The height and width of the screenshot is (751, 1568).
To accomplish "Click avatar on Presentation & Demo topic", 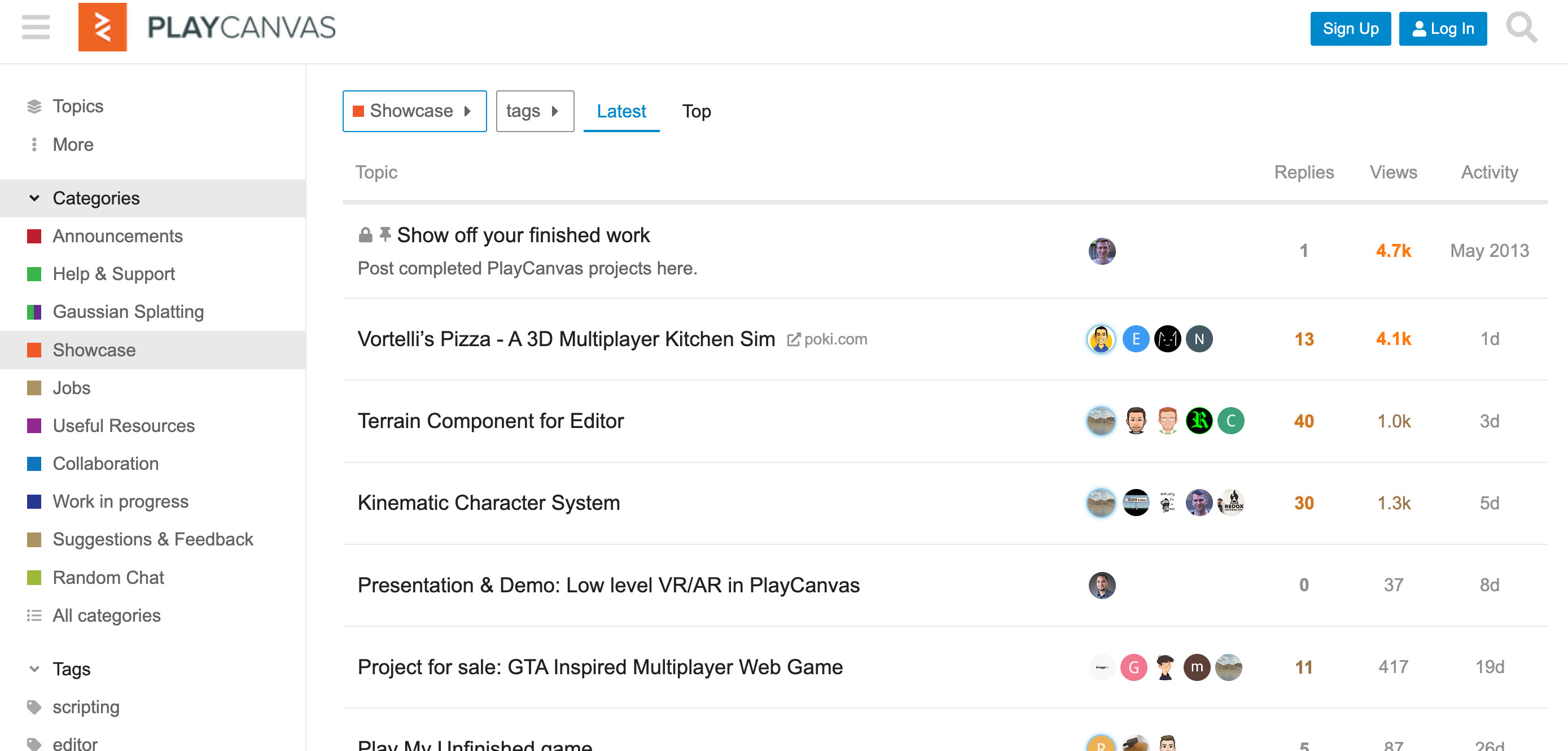I will coord(1101,586).
